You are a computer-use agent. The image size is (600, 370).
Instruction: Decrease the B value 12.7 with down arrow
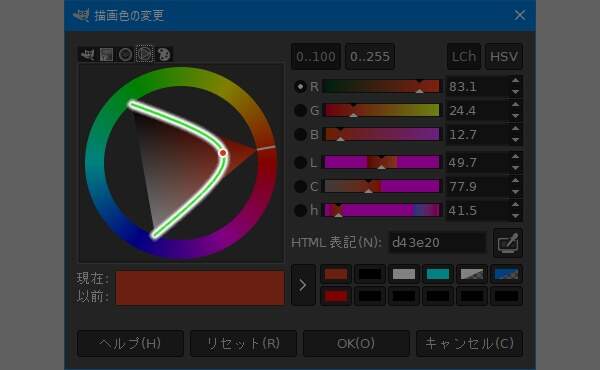[x=515, y=140]
